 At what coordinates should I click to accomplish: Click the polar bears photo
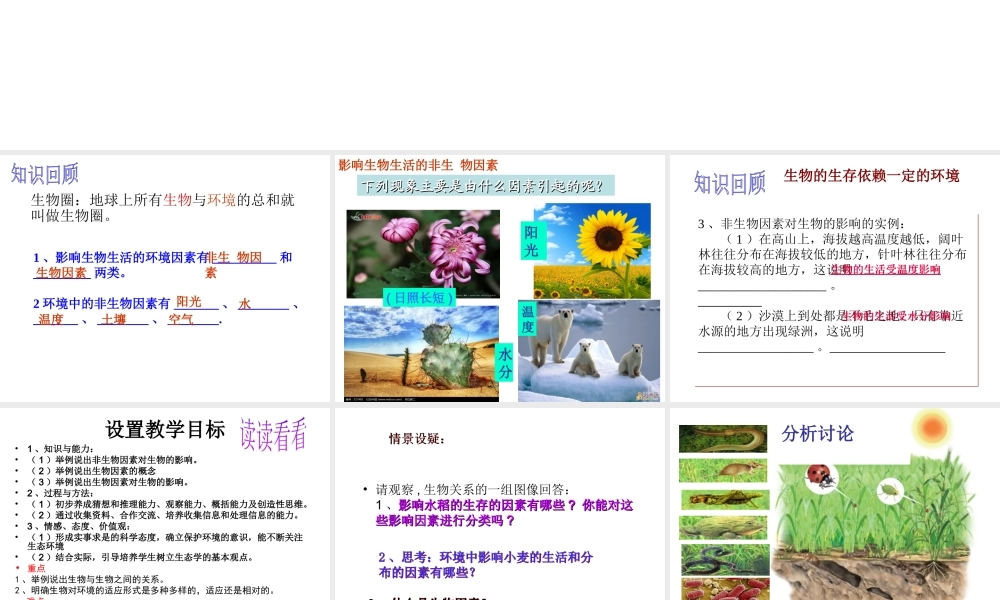click(x=589, y=351)
